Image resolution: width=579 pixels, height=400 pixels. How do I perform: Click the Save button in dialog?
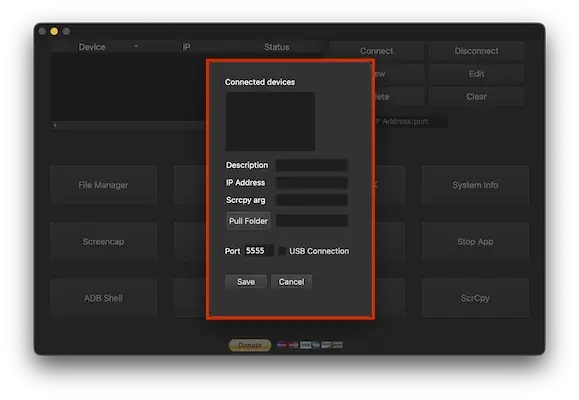coord(246,282)
